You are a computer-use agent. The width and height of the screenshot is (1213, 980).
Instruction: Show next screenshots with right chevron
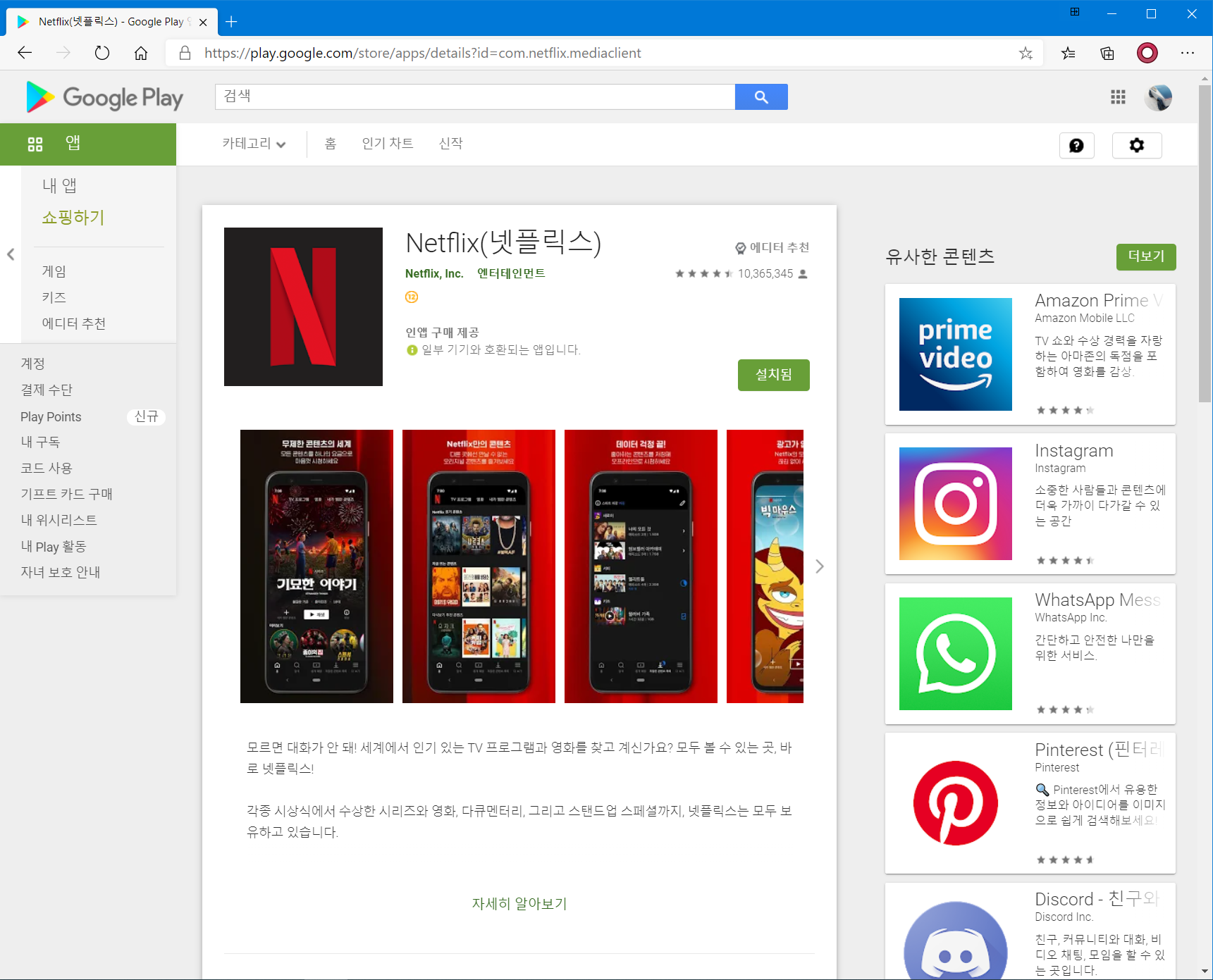click(x=819, y=566)
